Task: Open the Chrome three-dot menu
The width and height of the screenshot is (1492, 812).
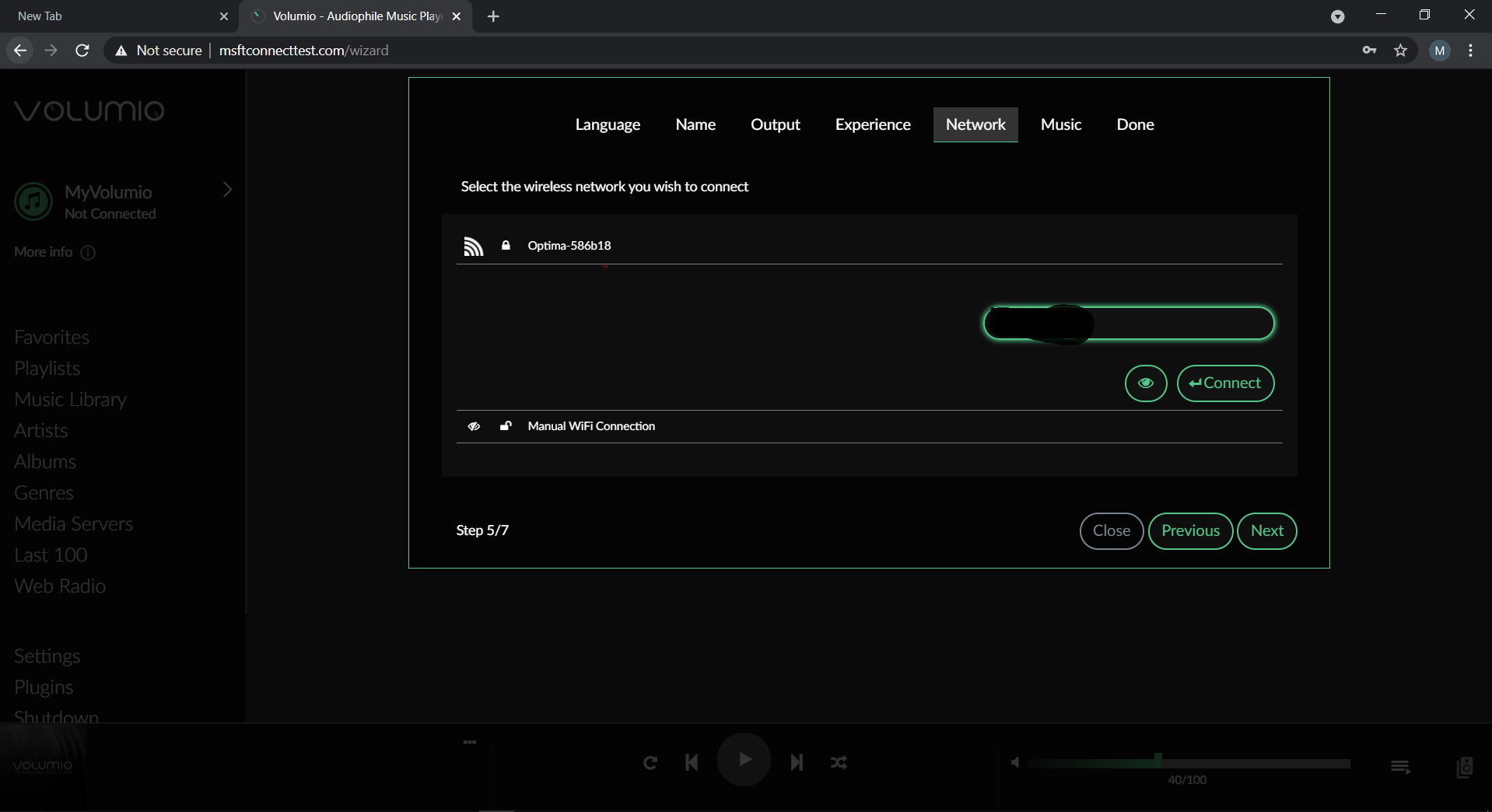Action: click(1470, 51)
